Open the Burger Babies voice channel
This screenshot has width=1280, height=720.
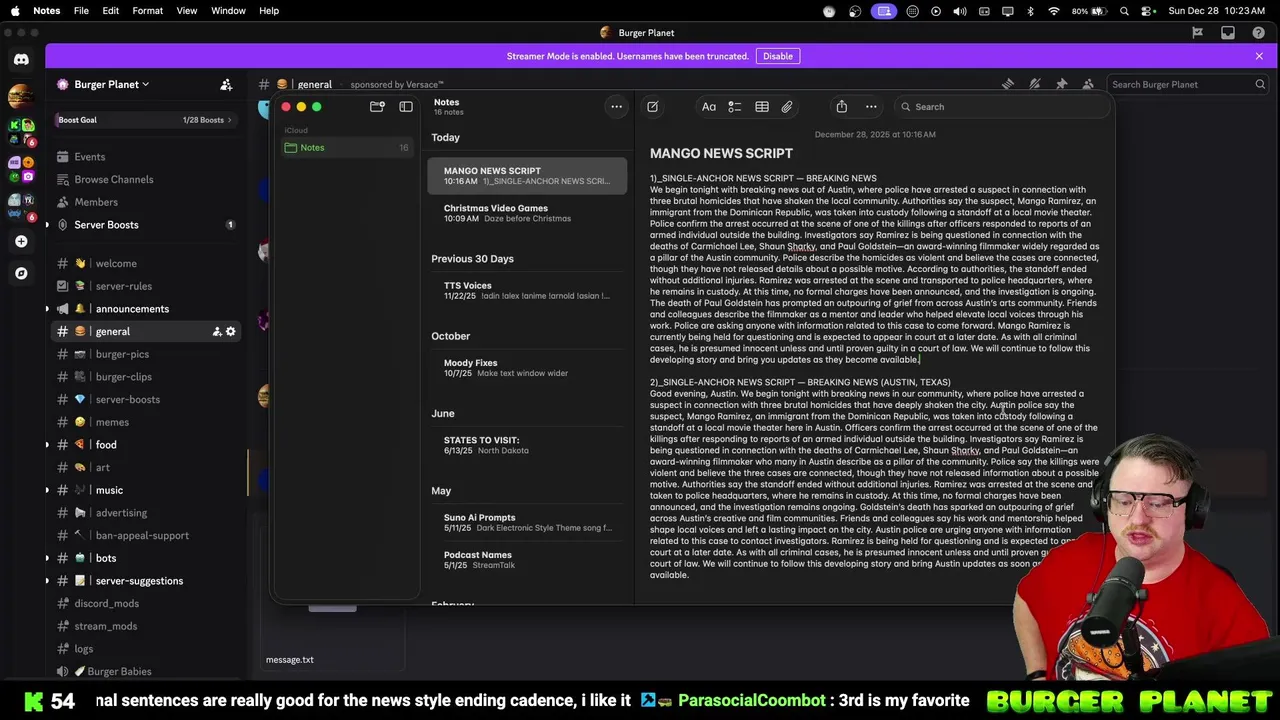coord(144,672)
